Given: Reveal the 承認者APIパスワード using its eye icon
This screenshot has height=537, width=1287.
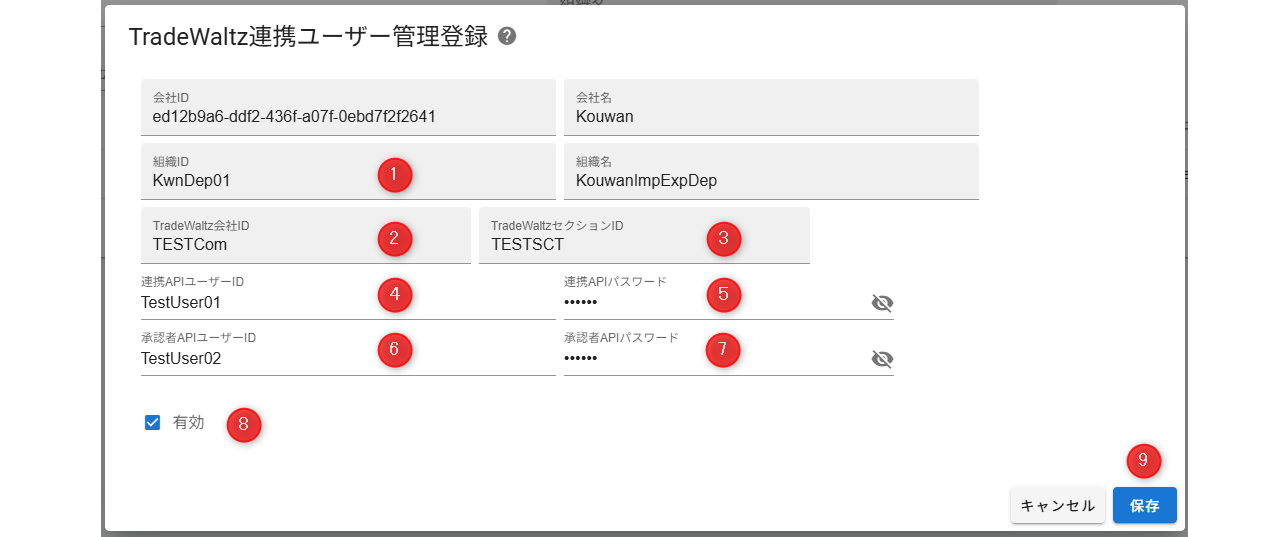Looking at the screenshot, I should tap(881, 359).
